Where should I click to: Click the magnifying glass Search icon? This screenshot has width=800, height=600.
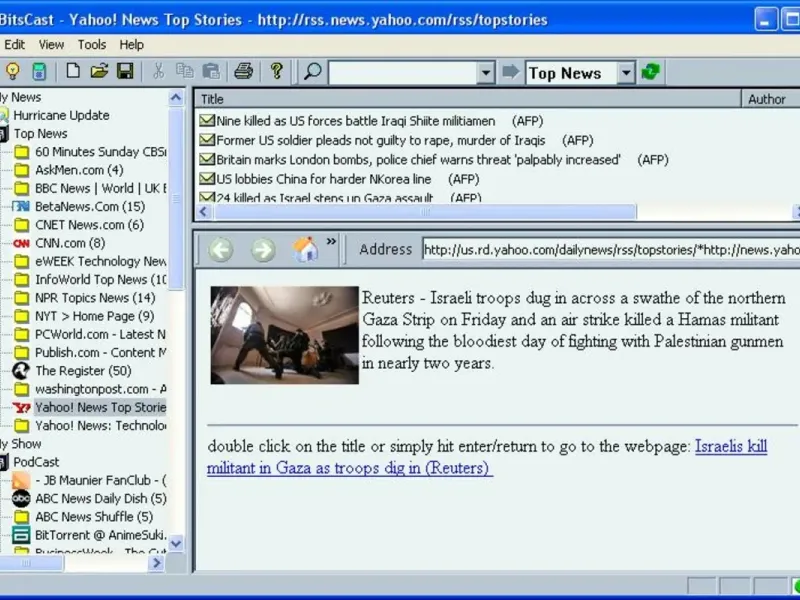(x=312, y=72)
